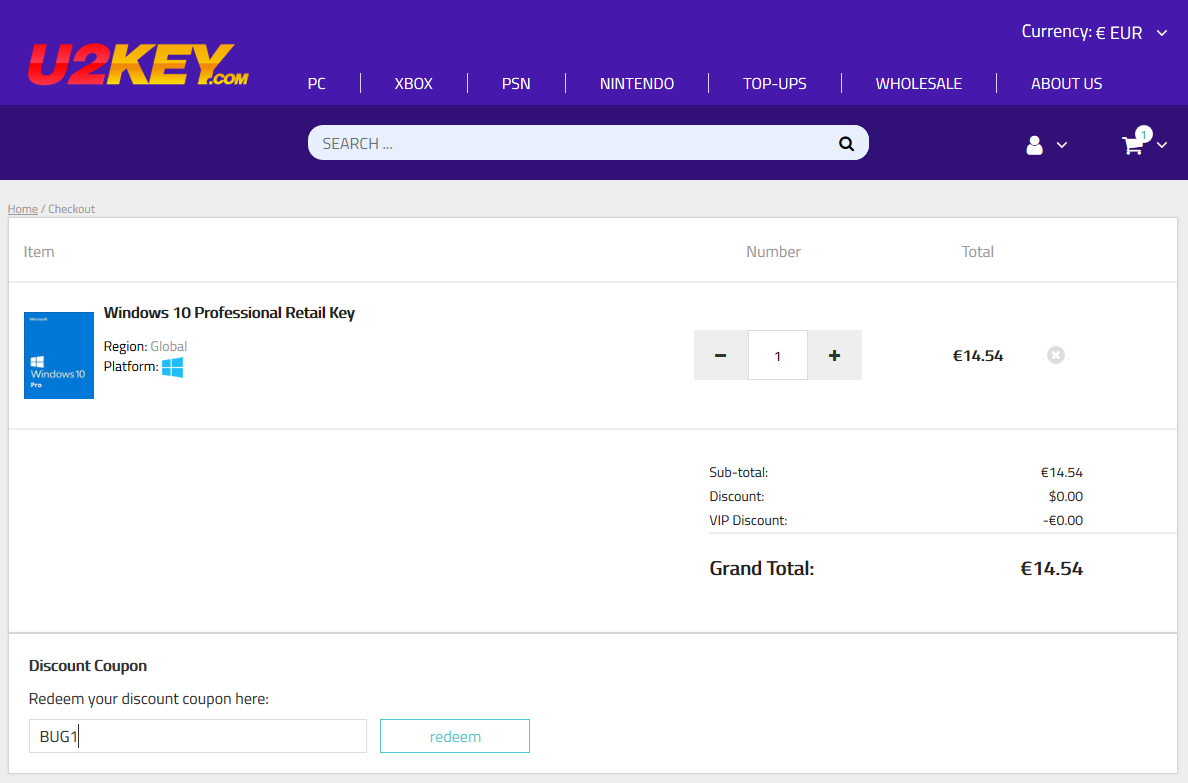Click the VIP Discount value -€0.00
The image size is (1188, 783).
coord(1063,521)
